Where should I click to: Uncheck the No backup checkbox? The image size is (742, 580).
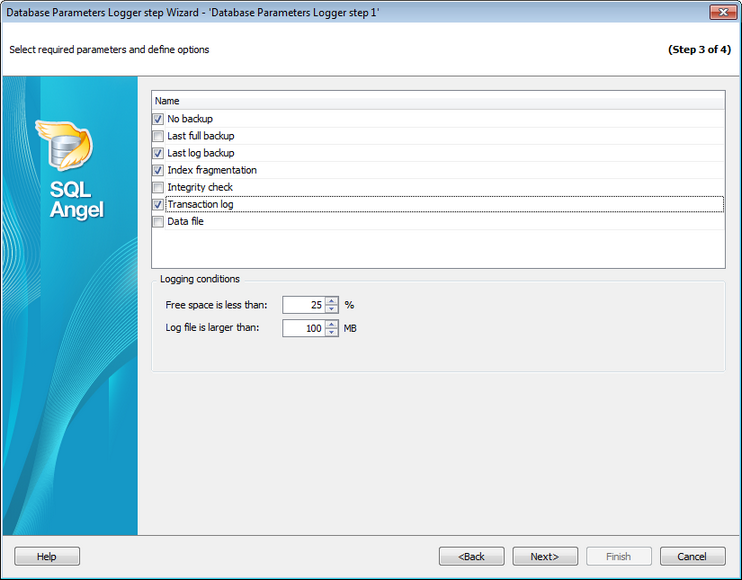point(158,119)
